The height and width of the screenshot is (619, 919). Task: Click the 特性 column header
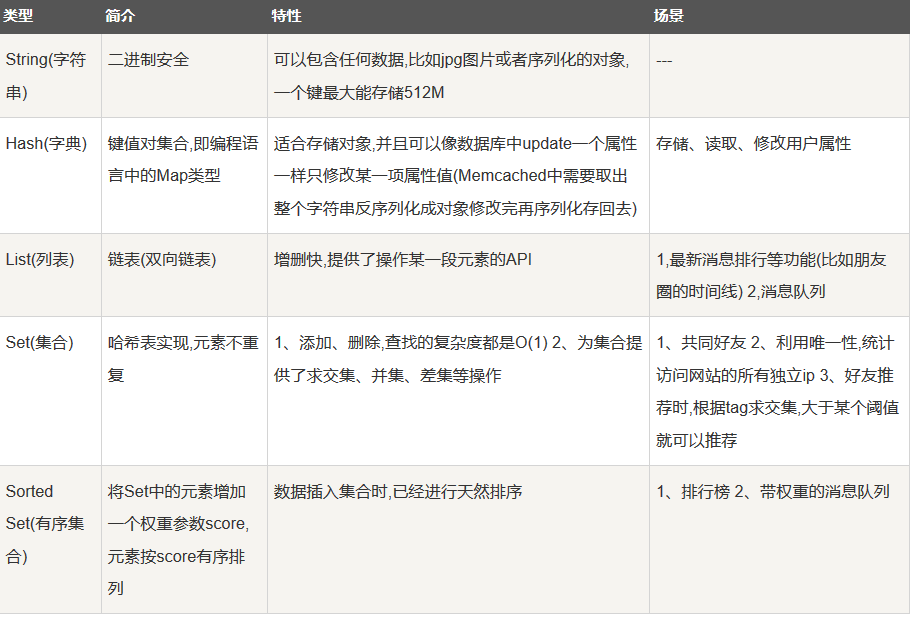[x=458, y=16]
